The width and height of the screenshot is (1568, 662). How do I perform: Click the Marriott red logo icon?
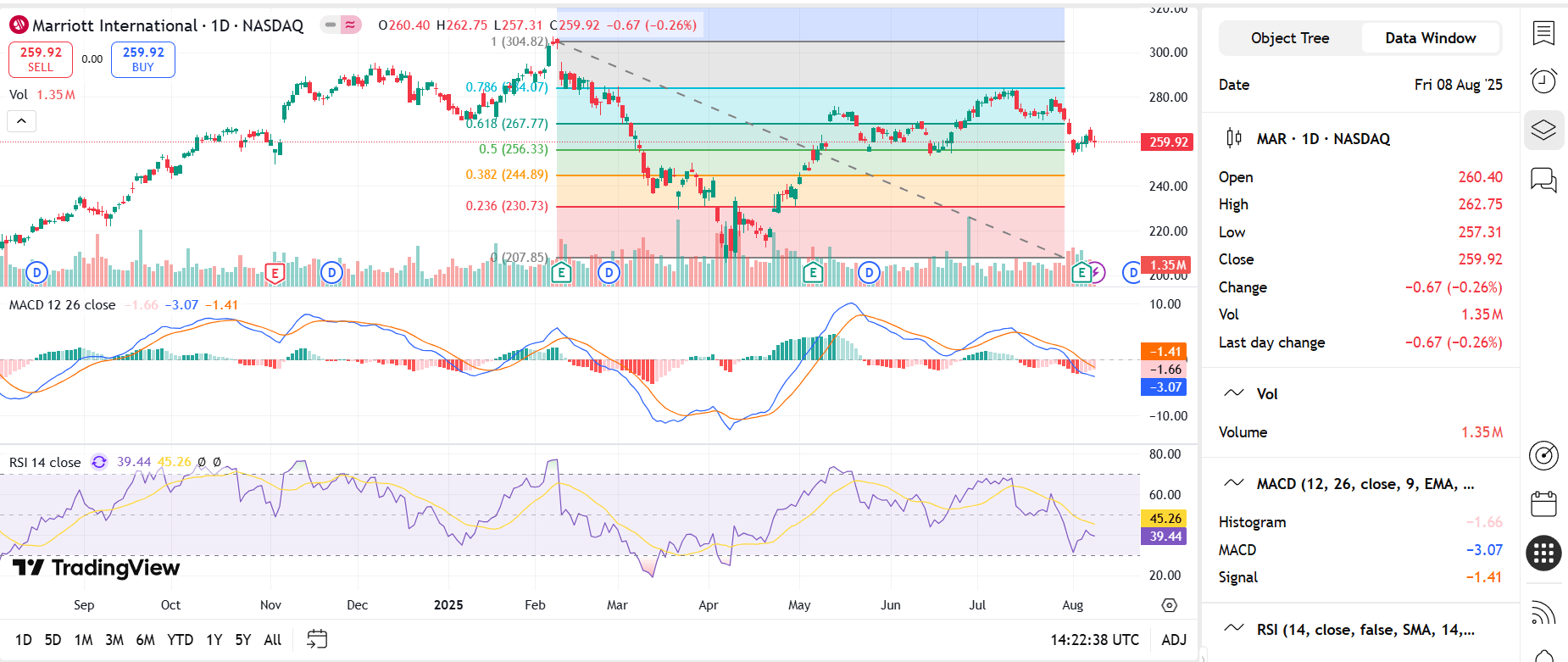pos(19,25)
